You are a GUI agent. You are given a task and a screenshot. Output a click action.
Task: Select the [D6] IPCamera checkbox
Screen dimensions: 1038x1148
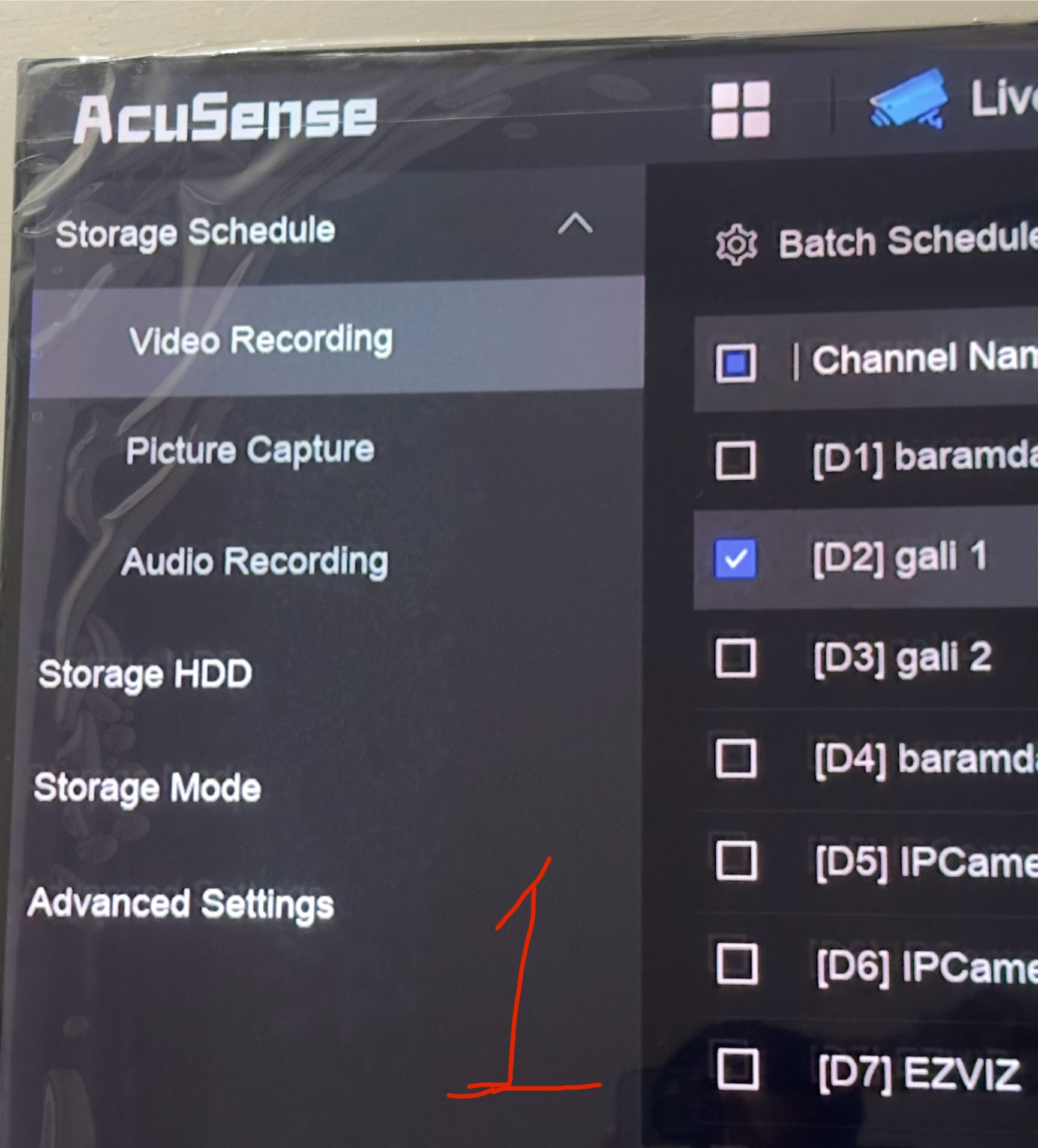[x=737, y=964]
